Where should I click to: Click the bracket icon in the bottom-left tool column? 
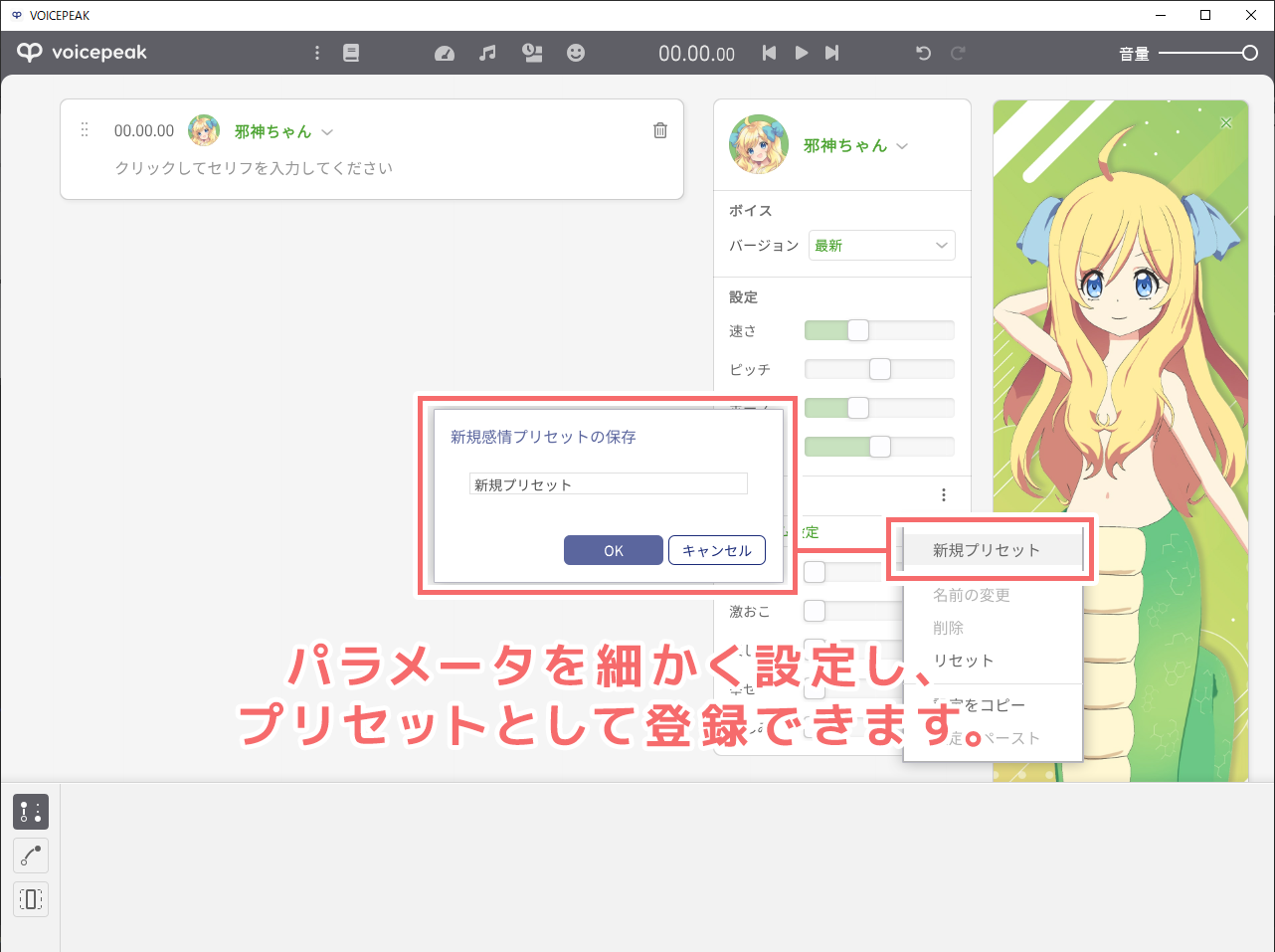point(31,899)
